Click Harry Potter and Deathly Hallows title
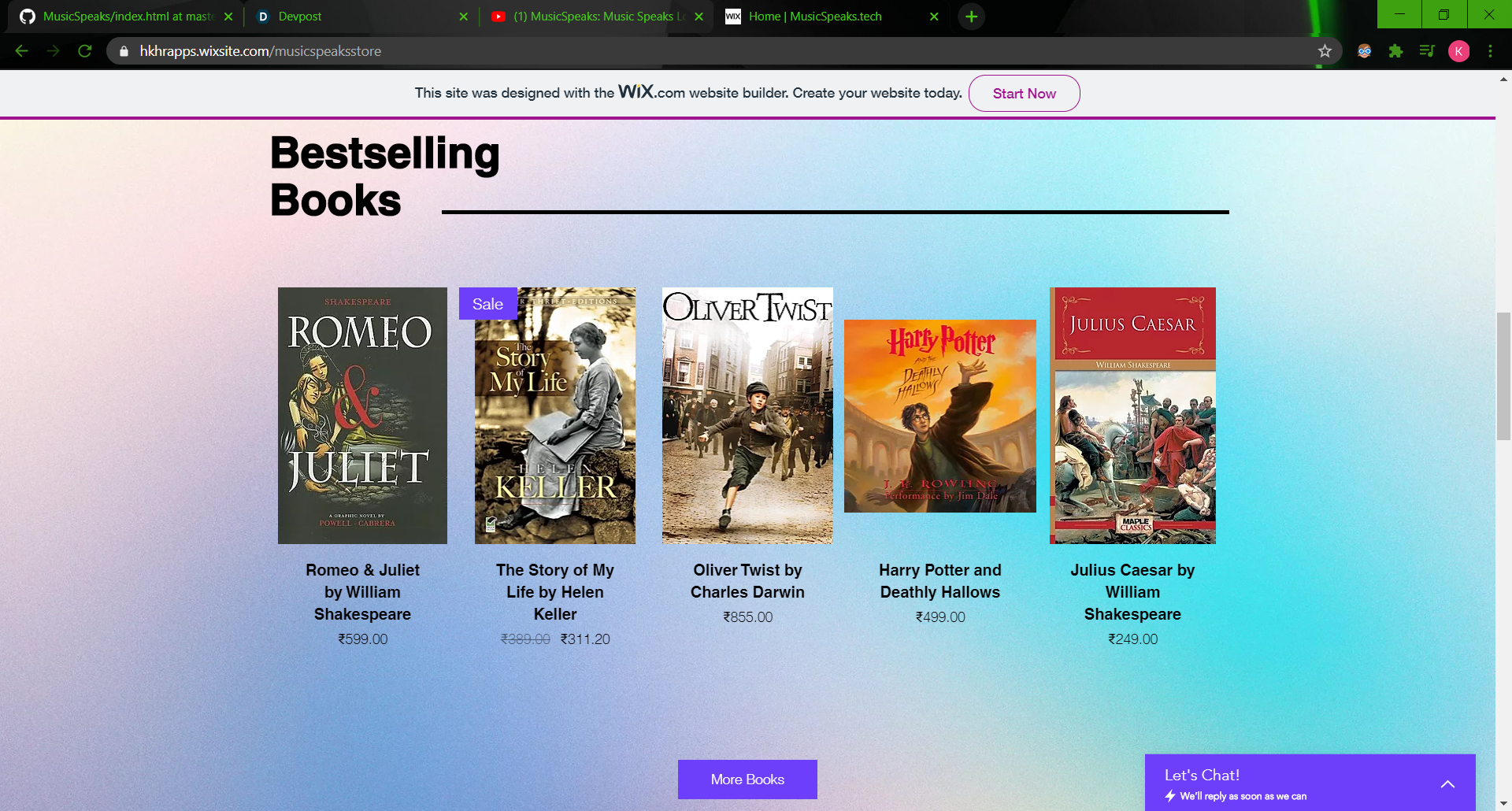Image resolution: width=1512 pixels, height=811 pixels. pos(940,581)
